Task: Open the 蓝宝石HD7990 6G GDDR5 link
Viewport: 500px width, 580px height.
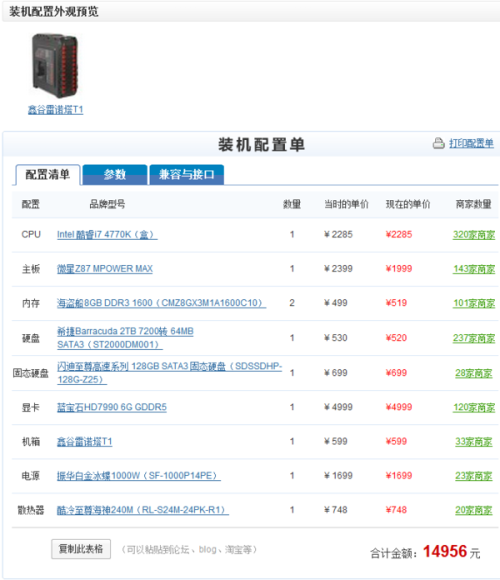Action: pos(112,407)
